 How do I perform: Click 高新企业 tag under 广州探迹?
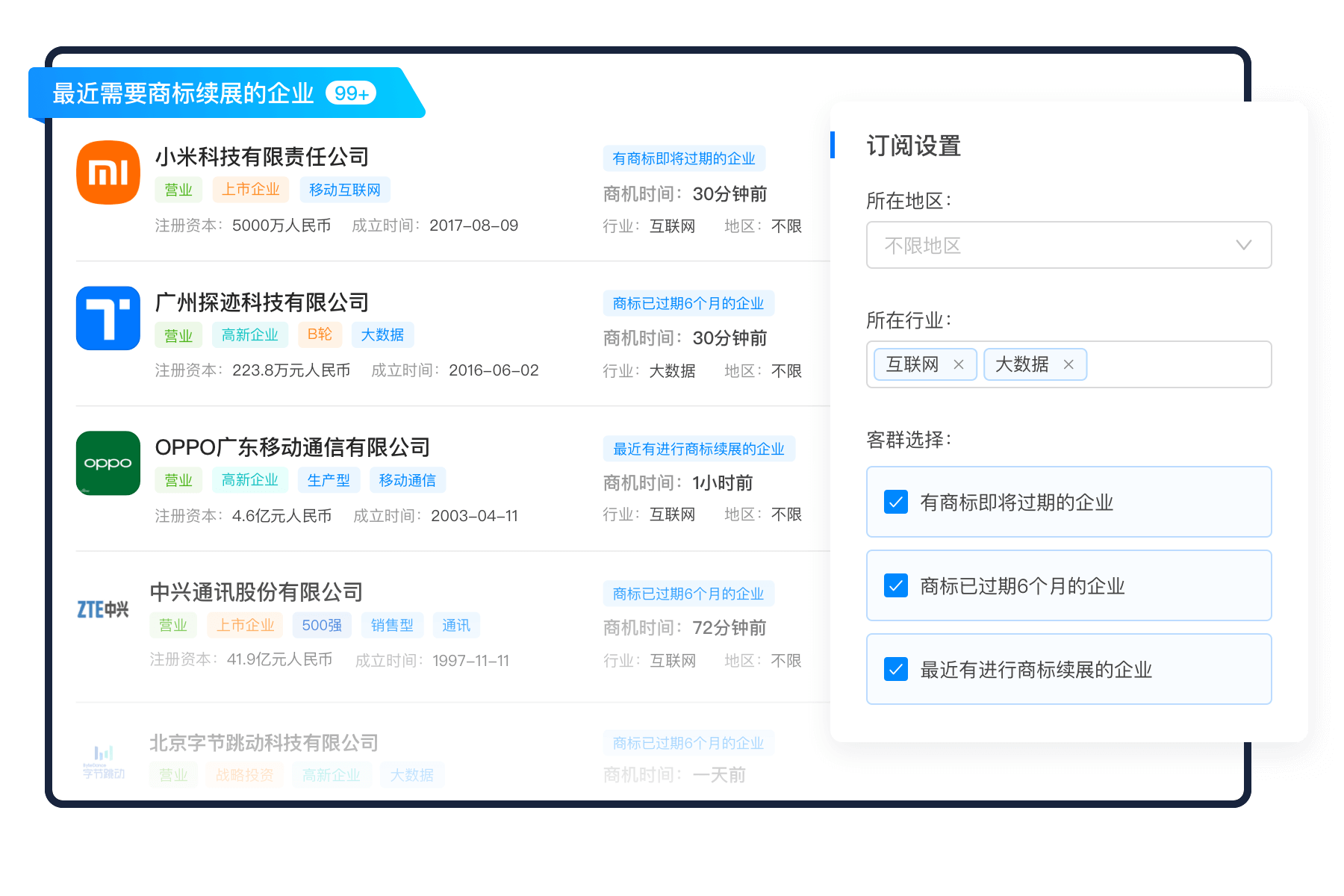250,335
